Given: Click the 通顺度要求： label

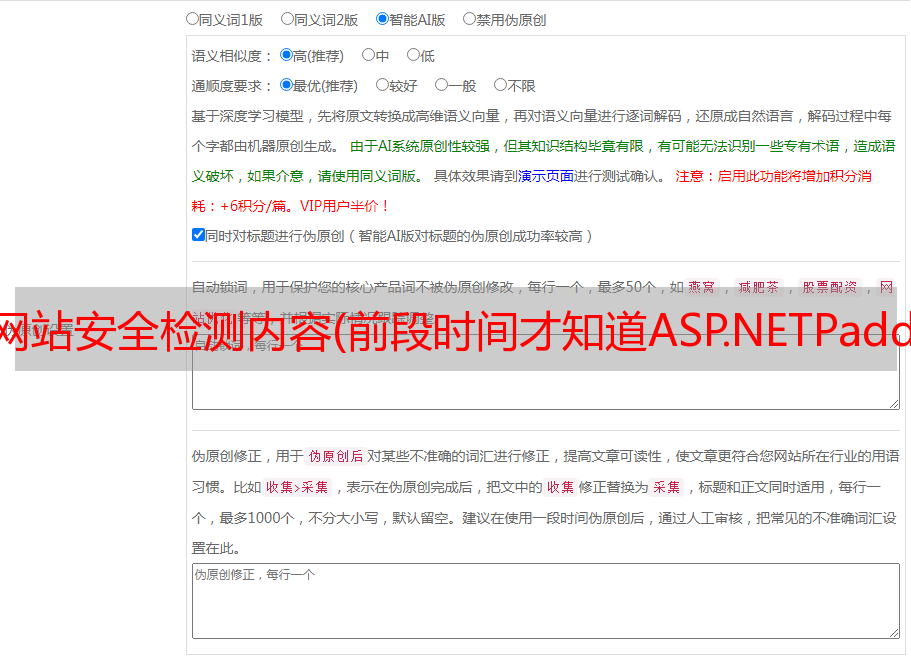Looking at the screenshot, I should [231, 86].
